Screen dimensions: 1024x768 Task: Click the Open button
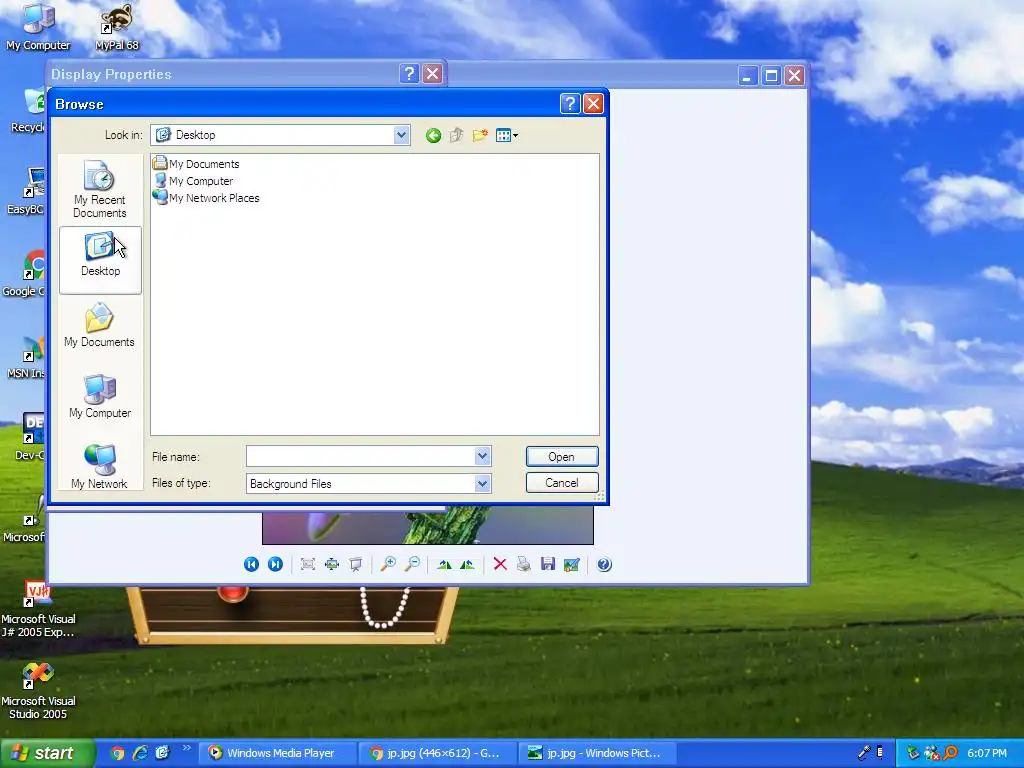click(562, 456)
